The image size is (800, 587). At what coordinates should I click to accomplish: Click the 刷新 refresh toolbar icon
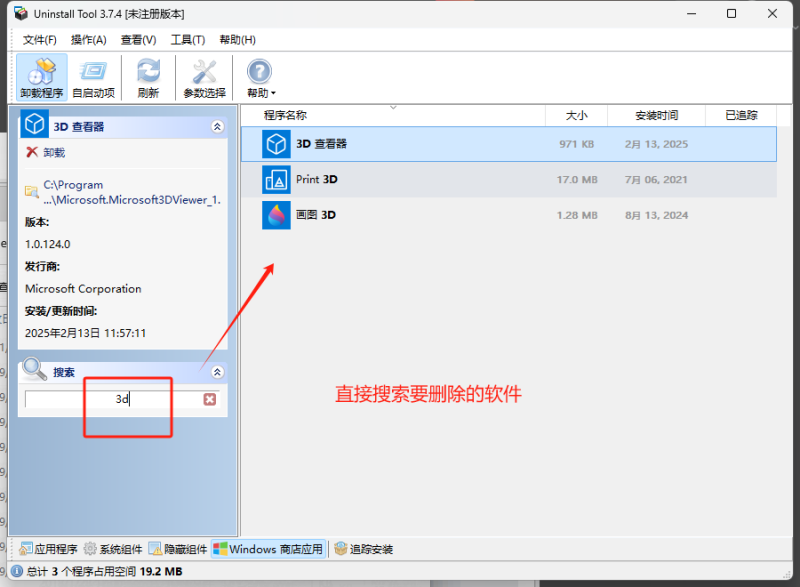click(148, 78)
